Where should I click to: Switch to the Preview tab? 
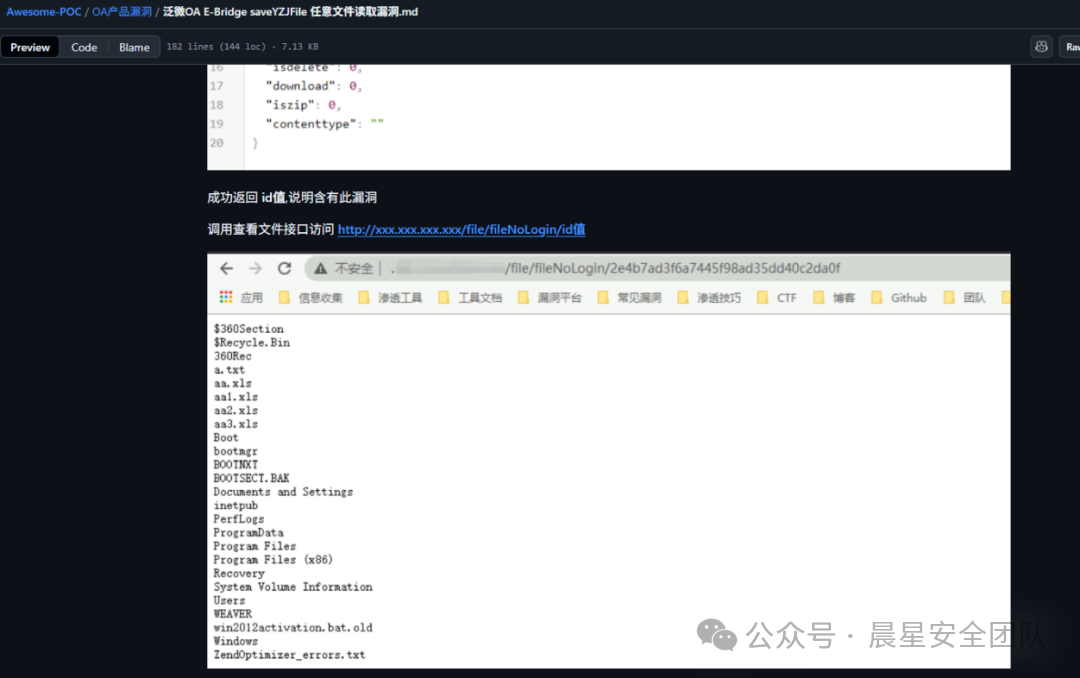pos(30,47)
